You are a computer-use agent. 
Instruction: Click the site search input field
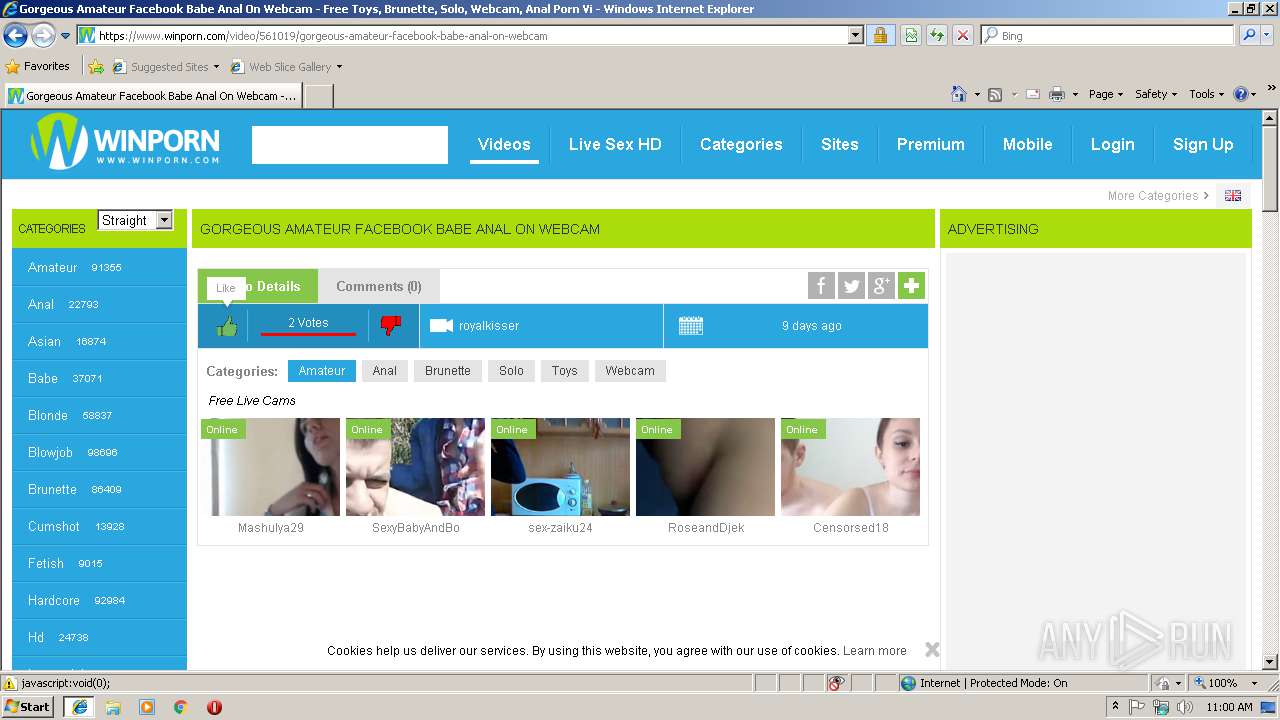pos(350,145)
